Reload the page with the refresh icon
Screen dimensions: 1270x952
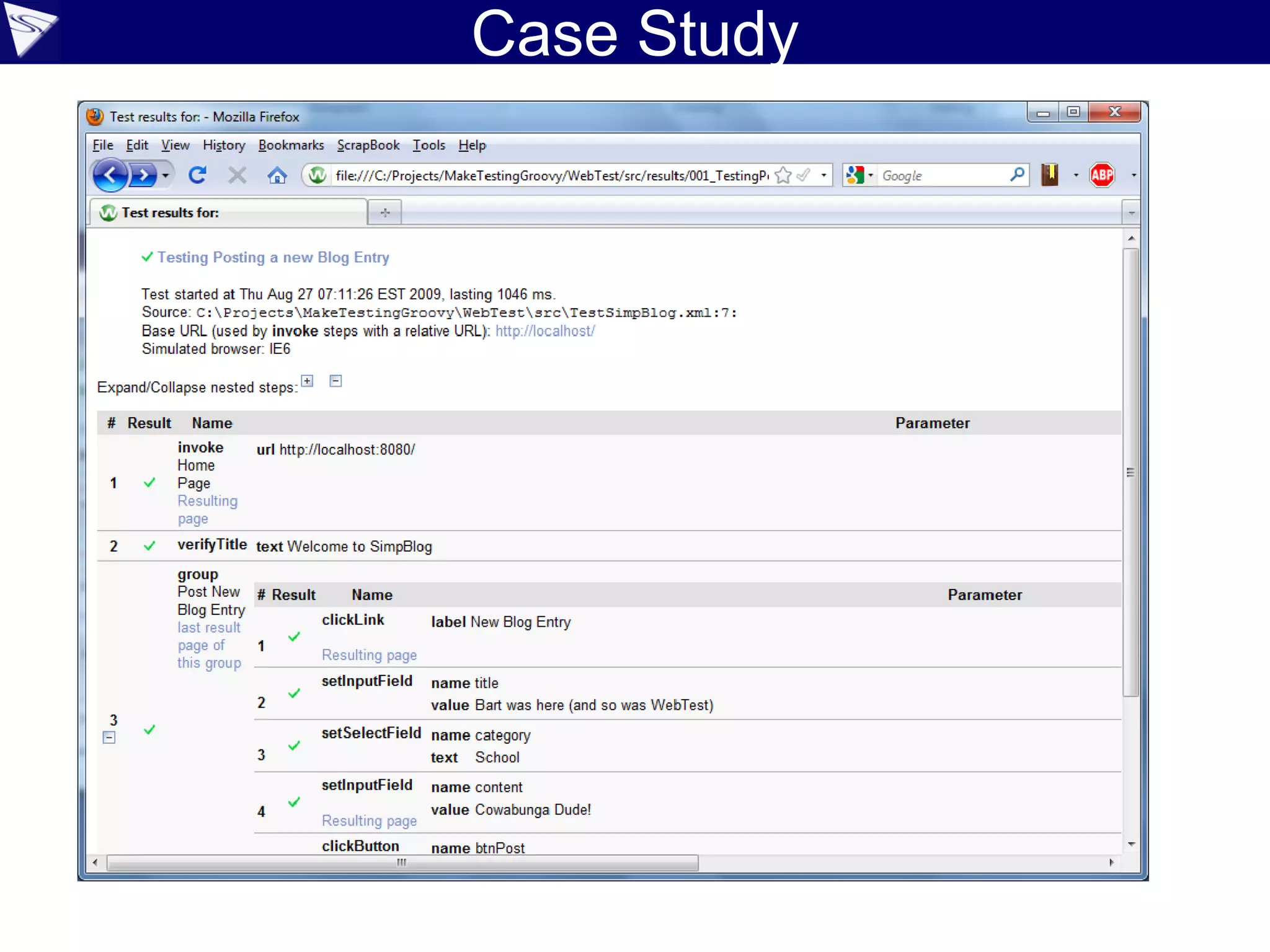pyautogui.click(x=197, y=176)
